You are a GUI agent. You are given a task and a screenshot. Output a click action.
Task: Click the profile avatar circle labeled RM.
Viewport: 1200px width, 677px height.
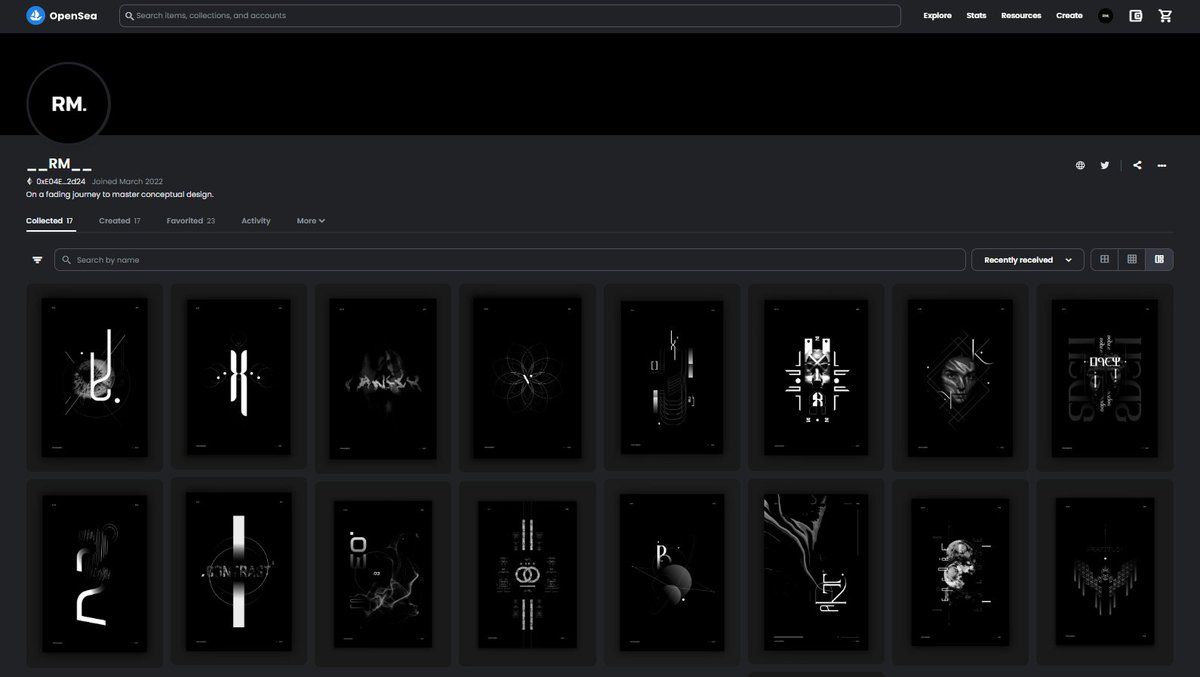(68, 103)
